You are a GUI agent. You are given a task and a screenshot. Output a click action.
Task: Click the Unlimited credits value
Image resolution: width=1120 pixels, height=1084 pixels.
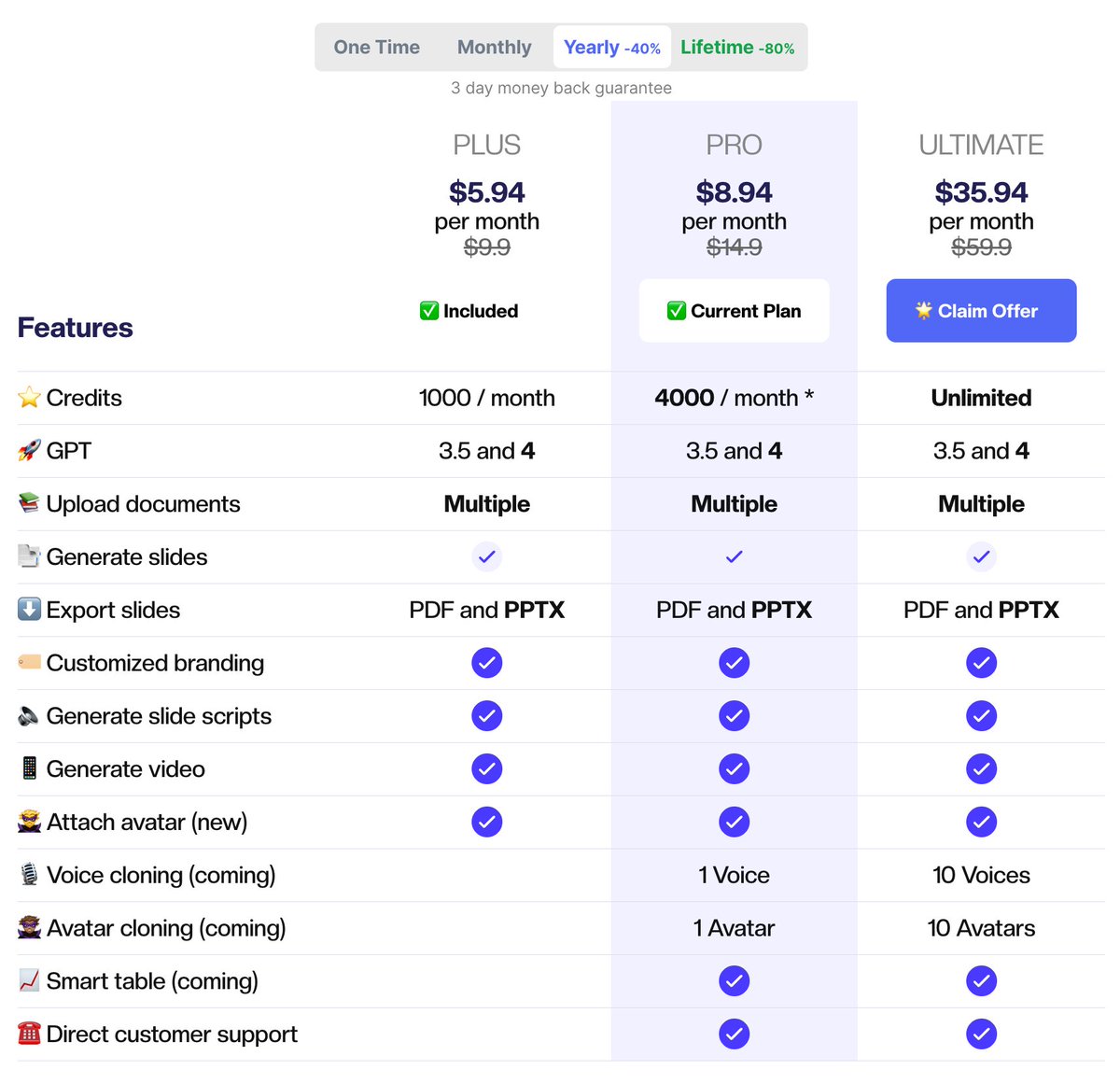tap(981, 398)
